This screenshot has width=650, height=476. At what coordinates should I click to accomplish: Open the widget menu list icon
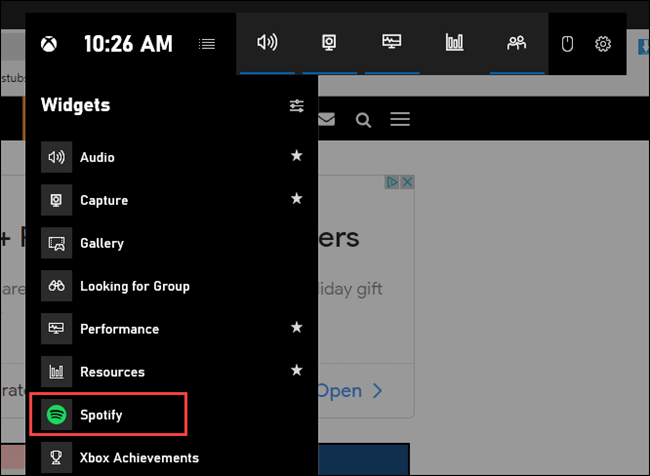(207, 44)
